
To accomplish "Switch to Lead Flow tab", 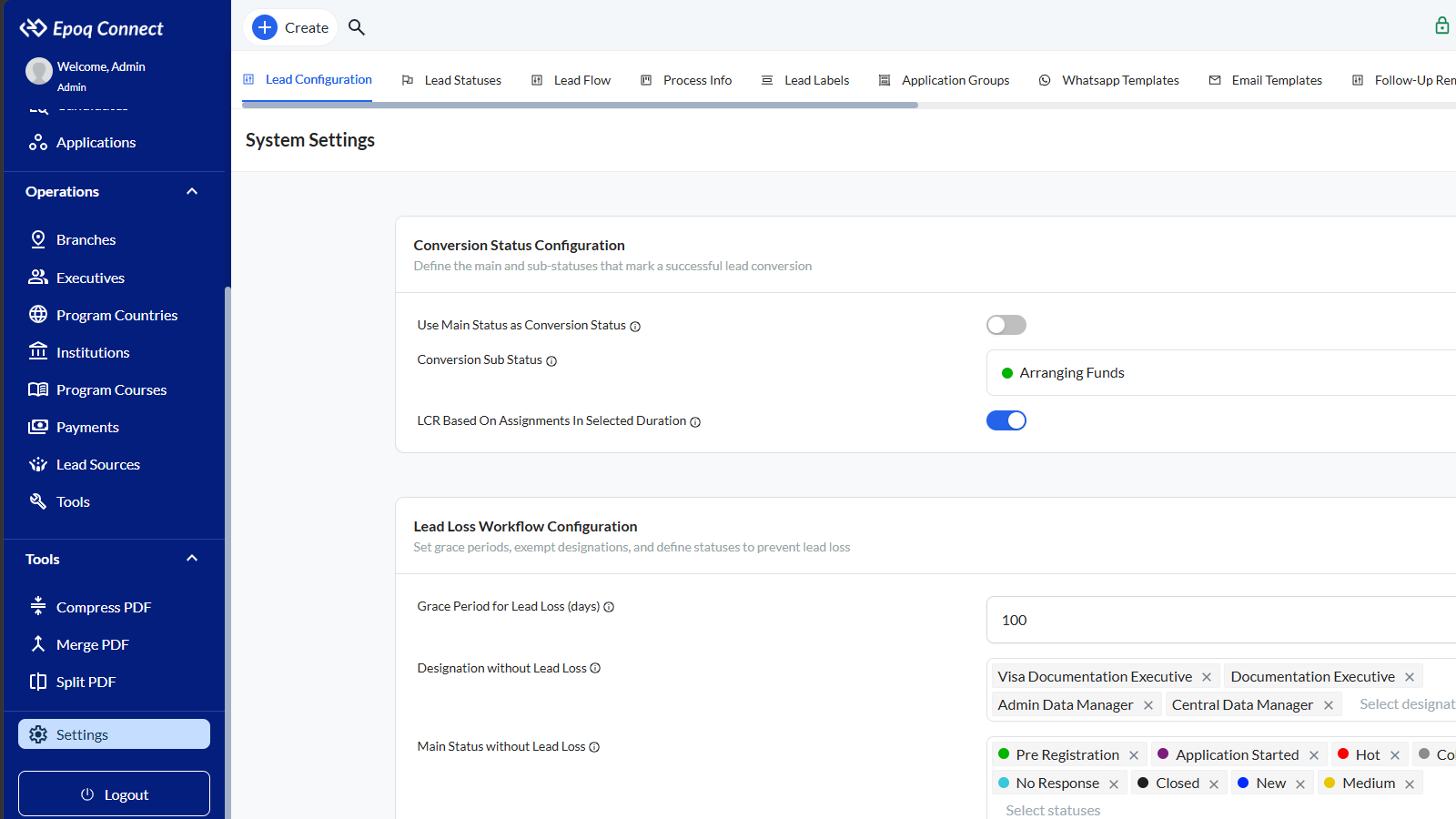I will click(x=571, y=80).
